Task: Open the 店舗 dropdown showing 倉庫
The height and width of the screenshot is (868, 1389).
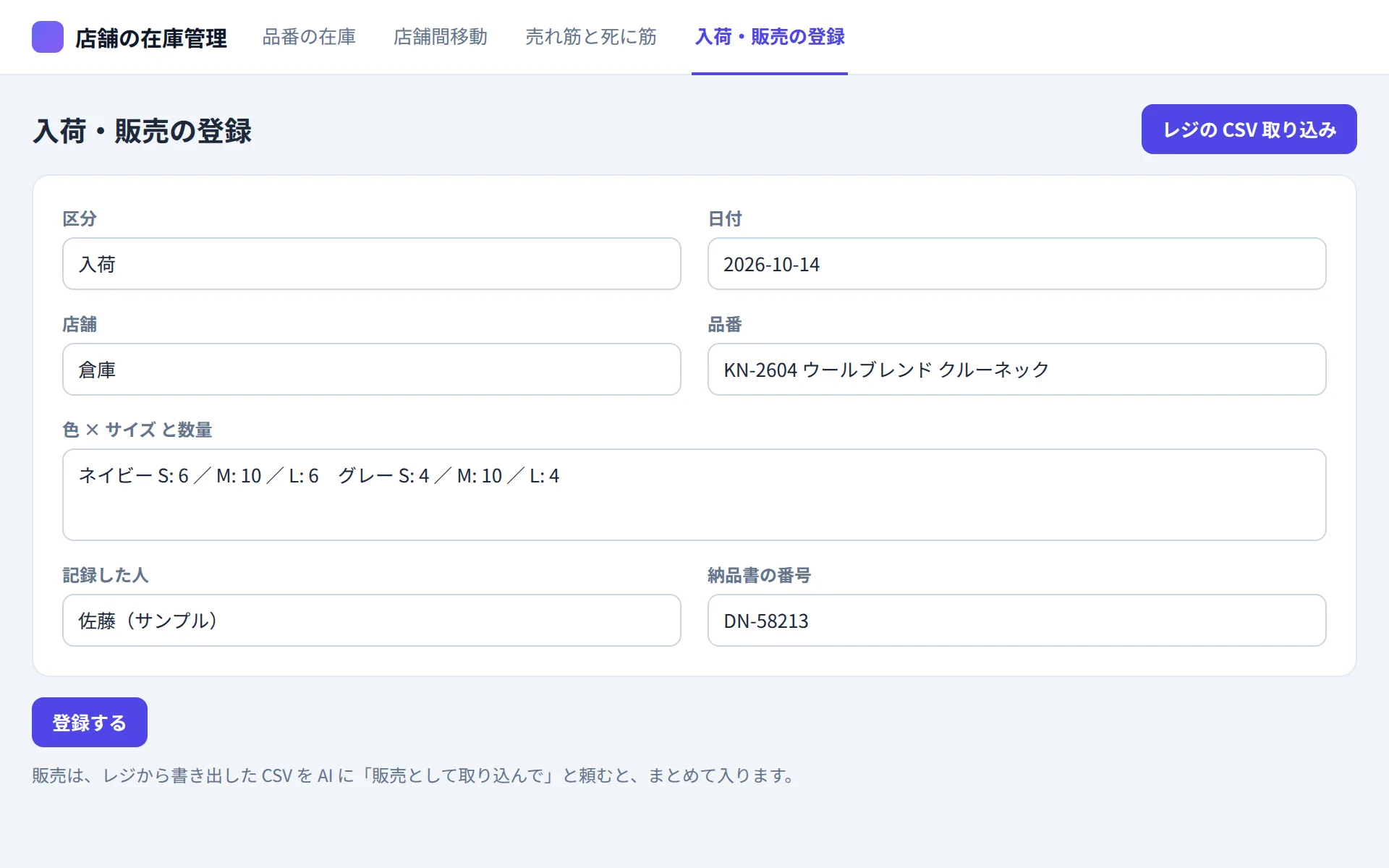Action: (372, 370)
